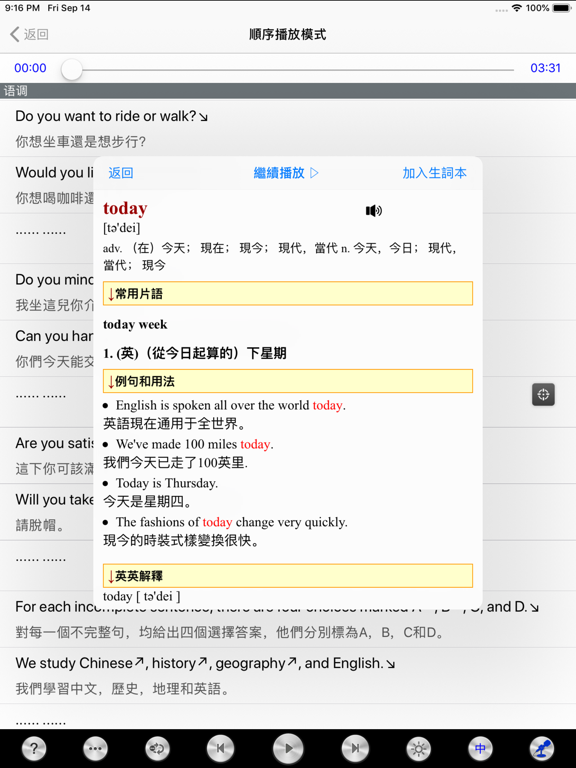Skip to next sentence button

click(355, 748)
